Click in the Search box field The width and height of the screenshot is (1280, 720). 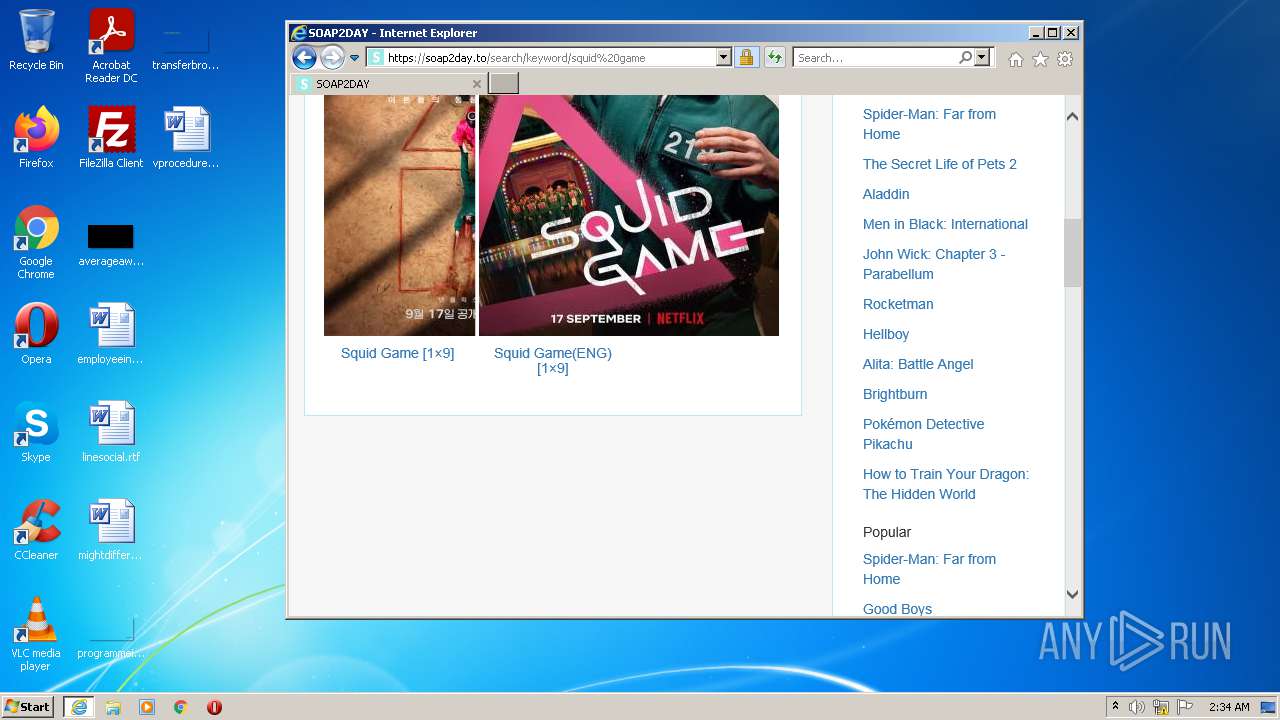(x=876, y=58)
